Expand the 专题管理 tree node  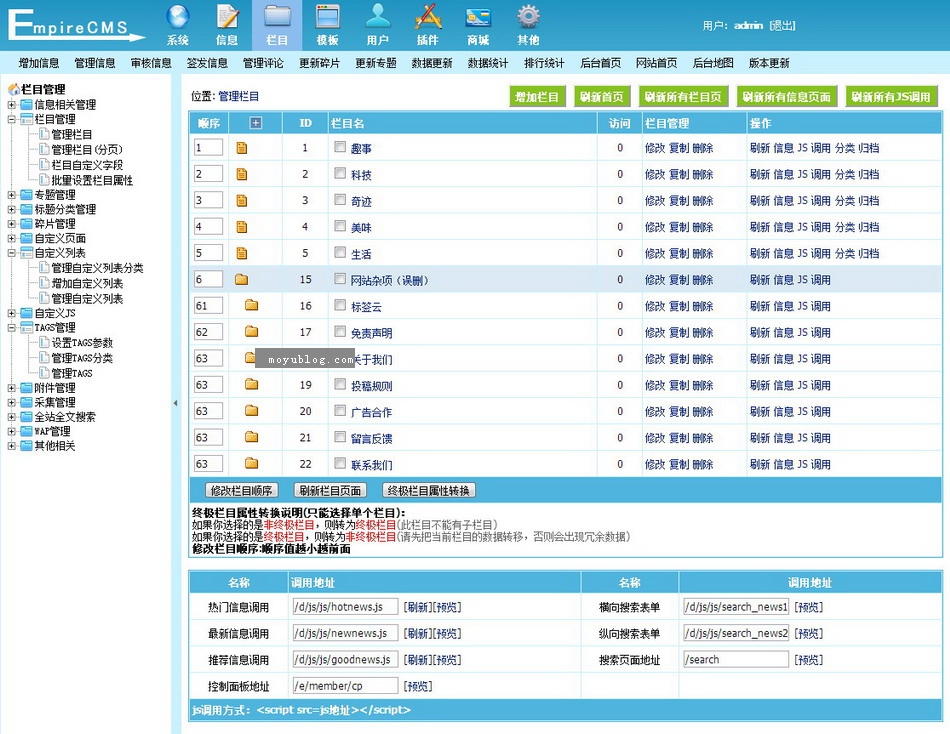(12, 195)
